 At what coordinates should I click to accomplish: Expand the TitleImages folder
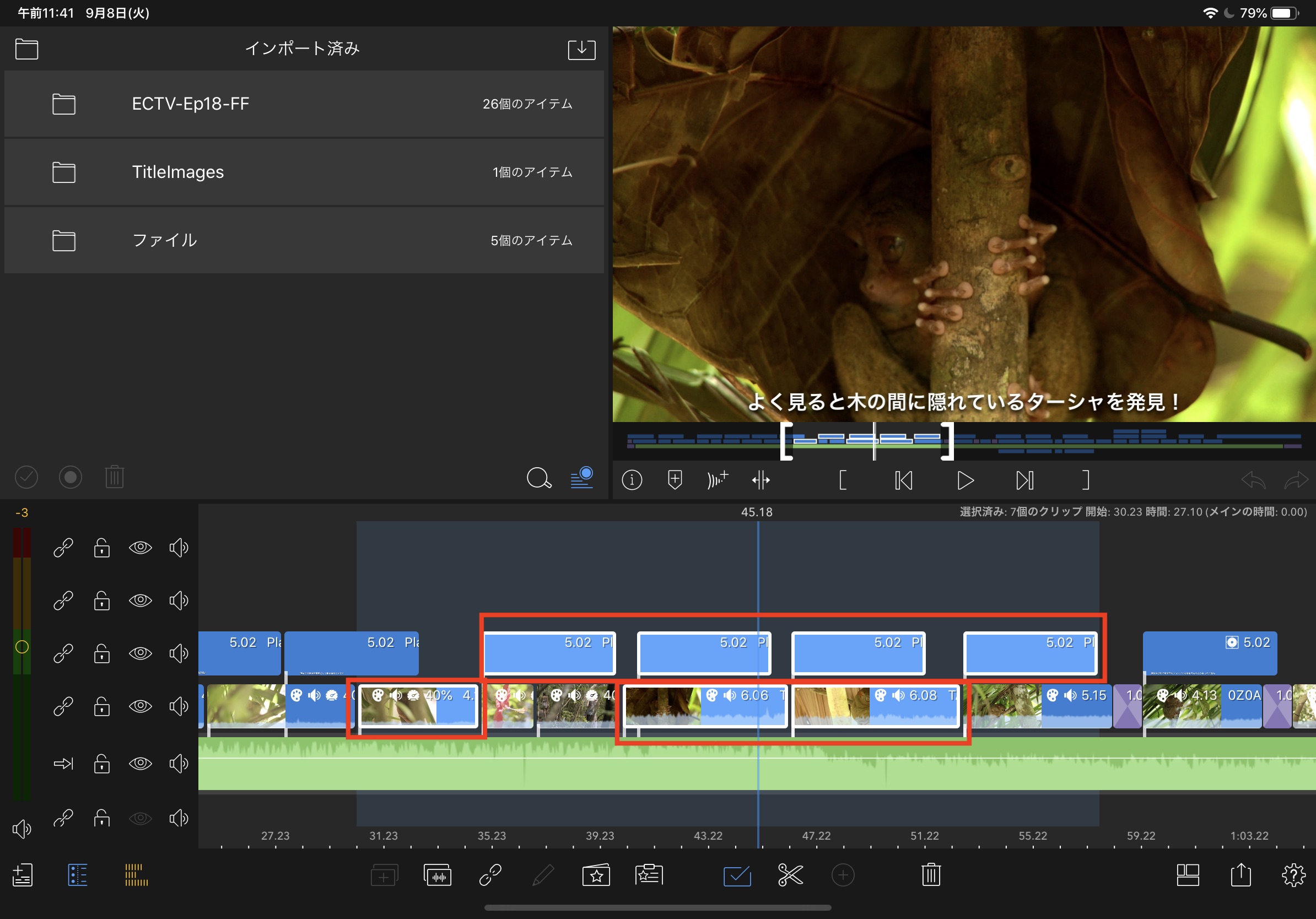[304, 172]
